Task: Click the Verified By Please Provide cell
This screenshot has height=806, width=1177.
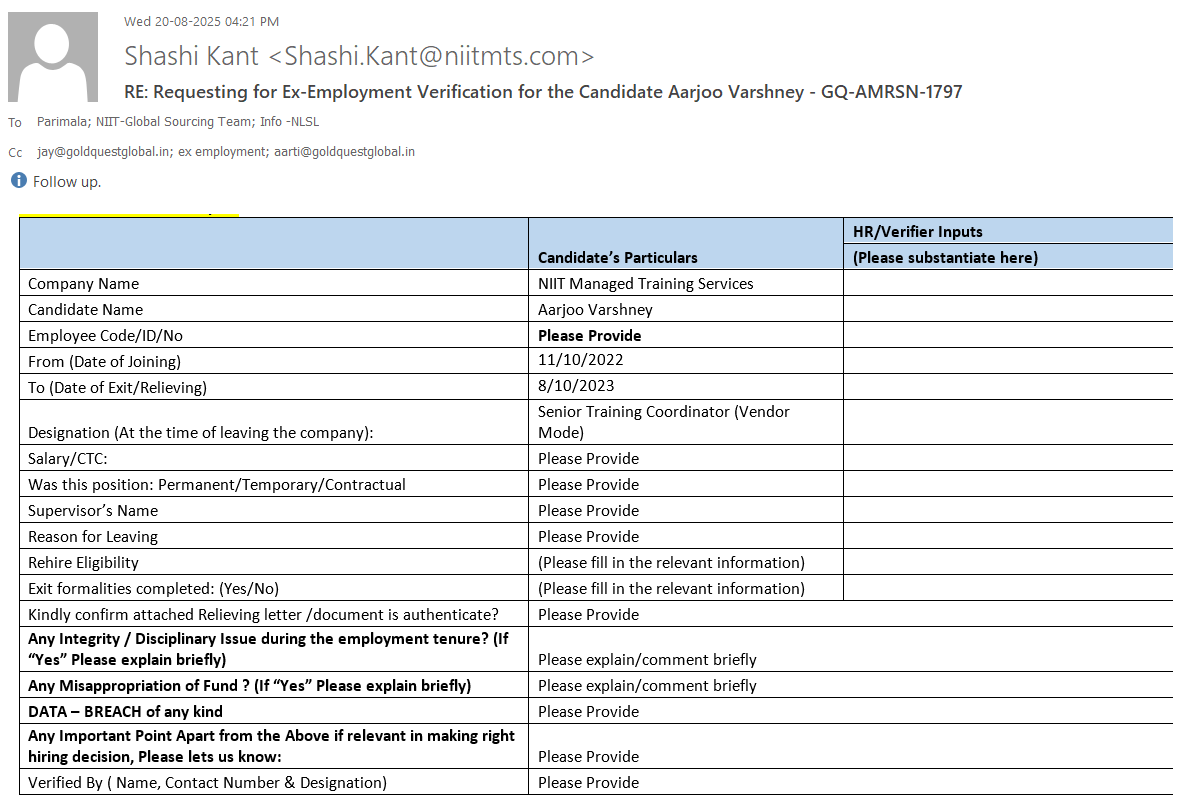Action: point(851,782)
